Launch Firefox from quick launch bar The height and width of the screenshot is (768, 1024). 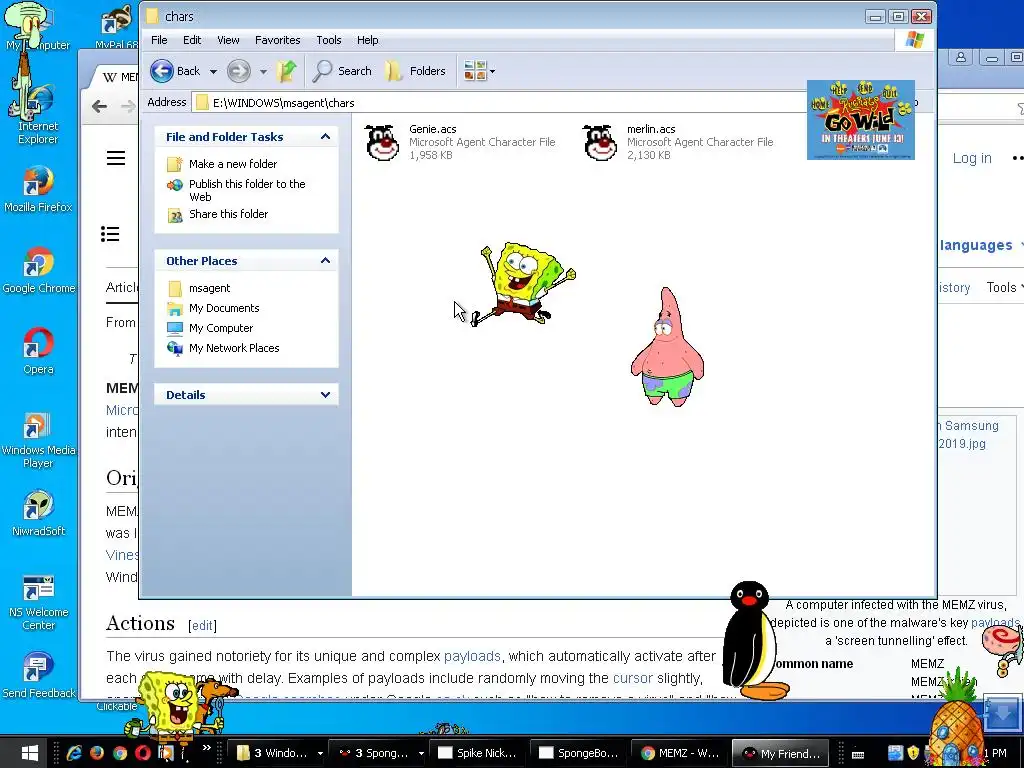[97, 753]
